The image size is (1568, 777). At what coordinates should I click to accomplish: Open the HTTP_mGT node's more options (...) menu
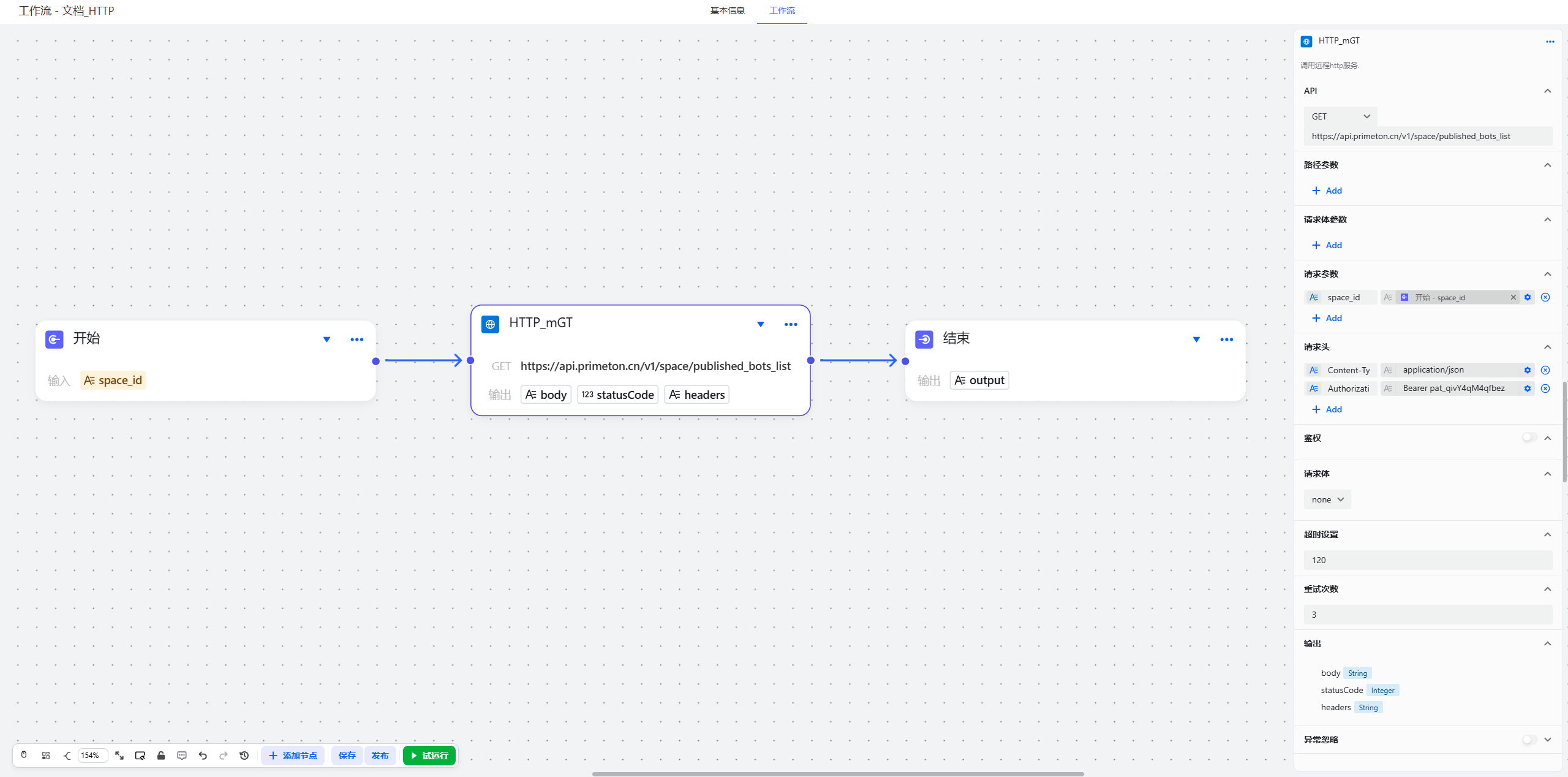point(790,324)
